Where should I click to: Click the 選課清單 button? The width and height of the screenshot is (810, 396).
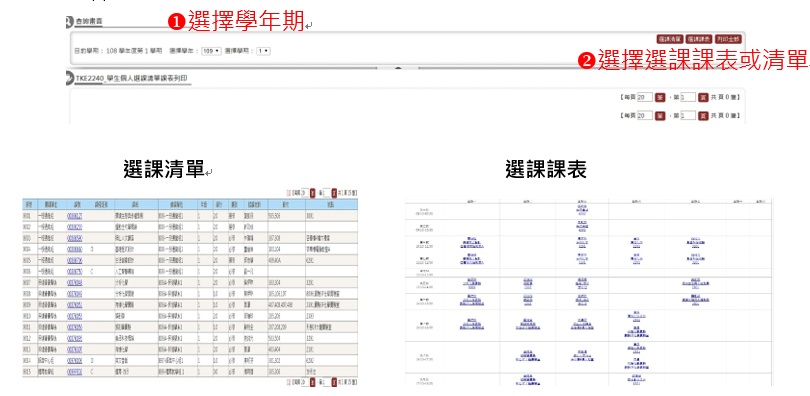click(x=670, y=39)
